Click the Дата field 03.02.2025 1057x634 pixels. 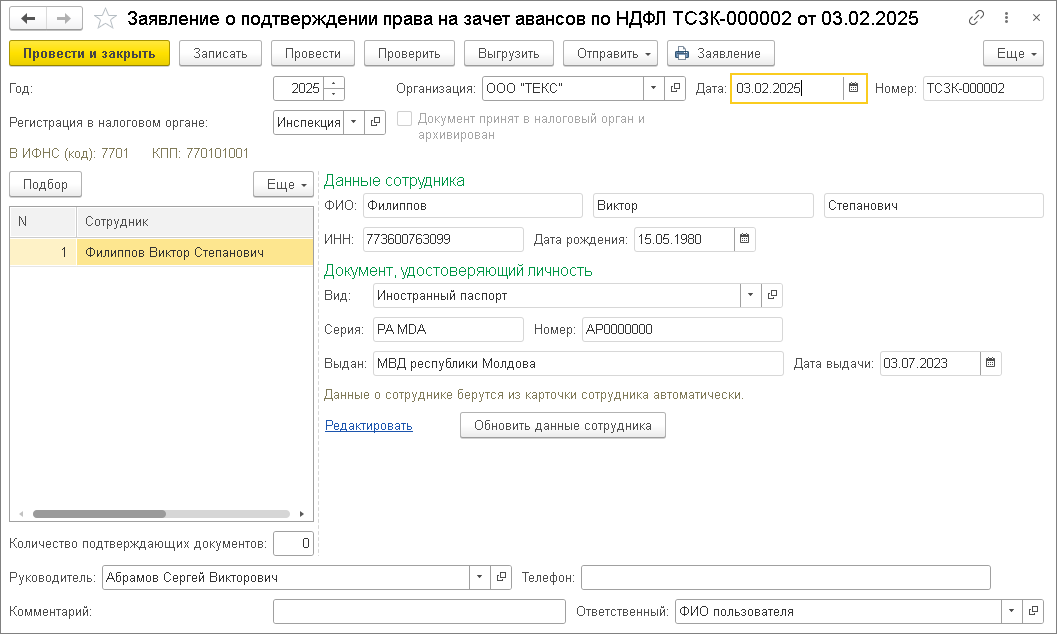[787, 88]
